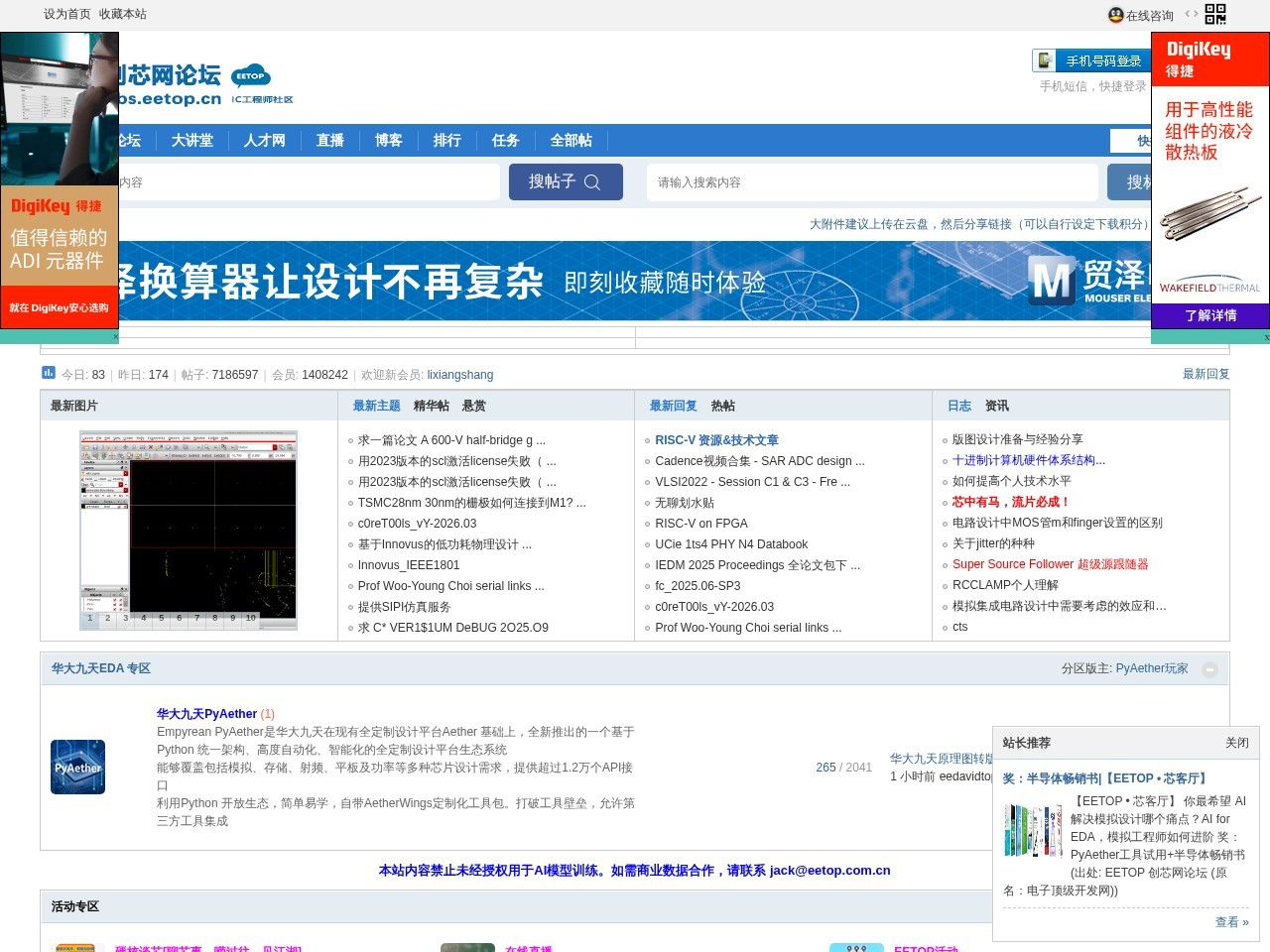The width and height of the screenshot is (1270, 952).
Task: Click 设为首页 link
Action: coord(67,14)
